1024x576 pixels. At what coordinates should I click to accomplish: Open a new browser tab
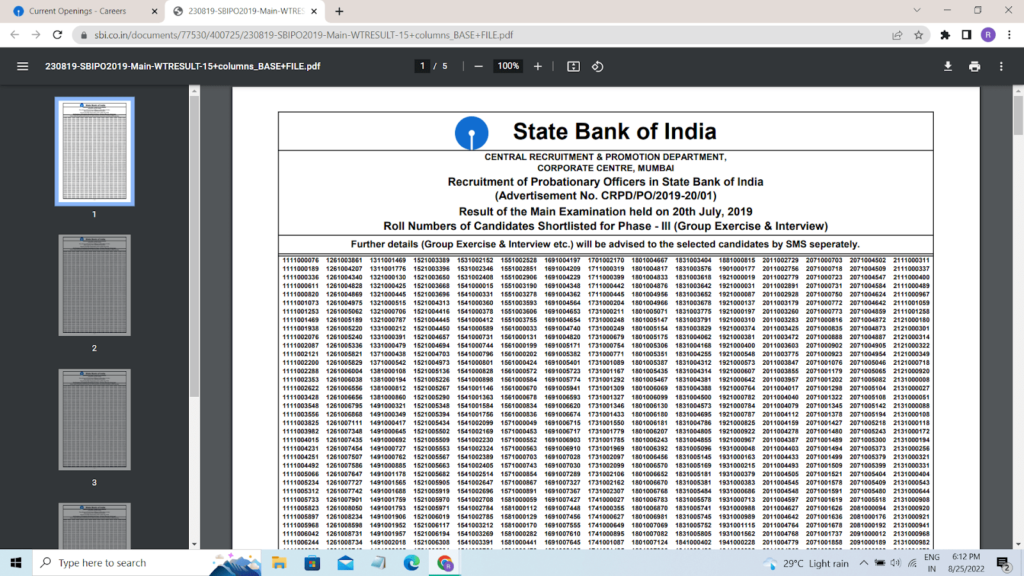(339, 11)
